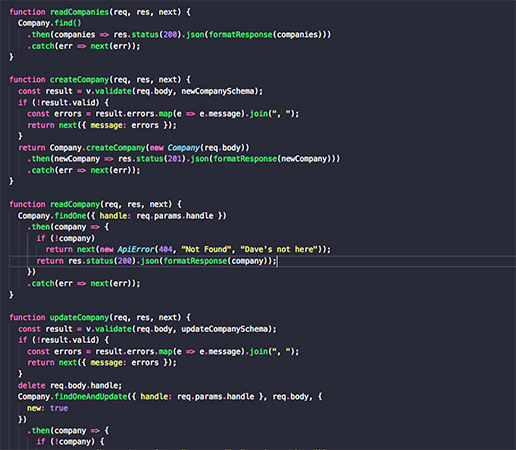Click formatResponse(company) on highlighted line
516x450 pixels.
218,261
